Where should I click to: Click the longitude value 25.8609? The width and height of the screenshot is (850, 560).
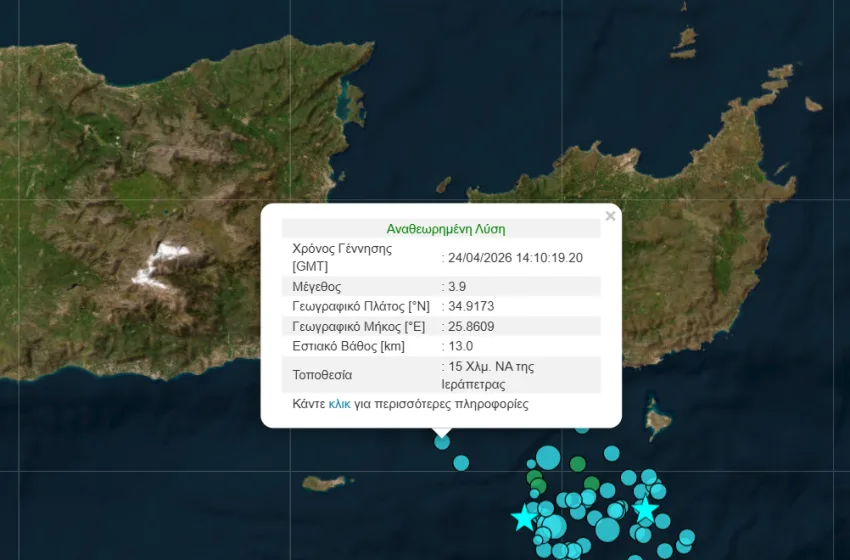point(471,326)
